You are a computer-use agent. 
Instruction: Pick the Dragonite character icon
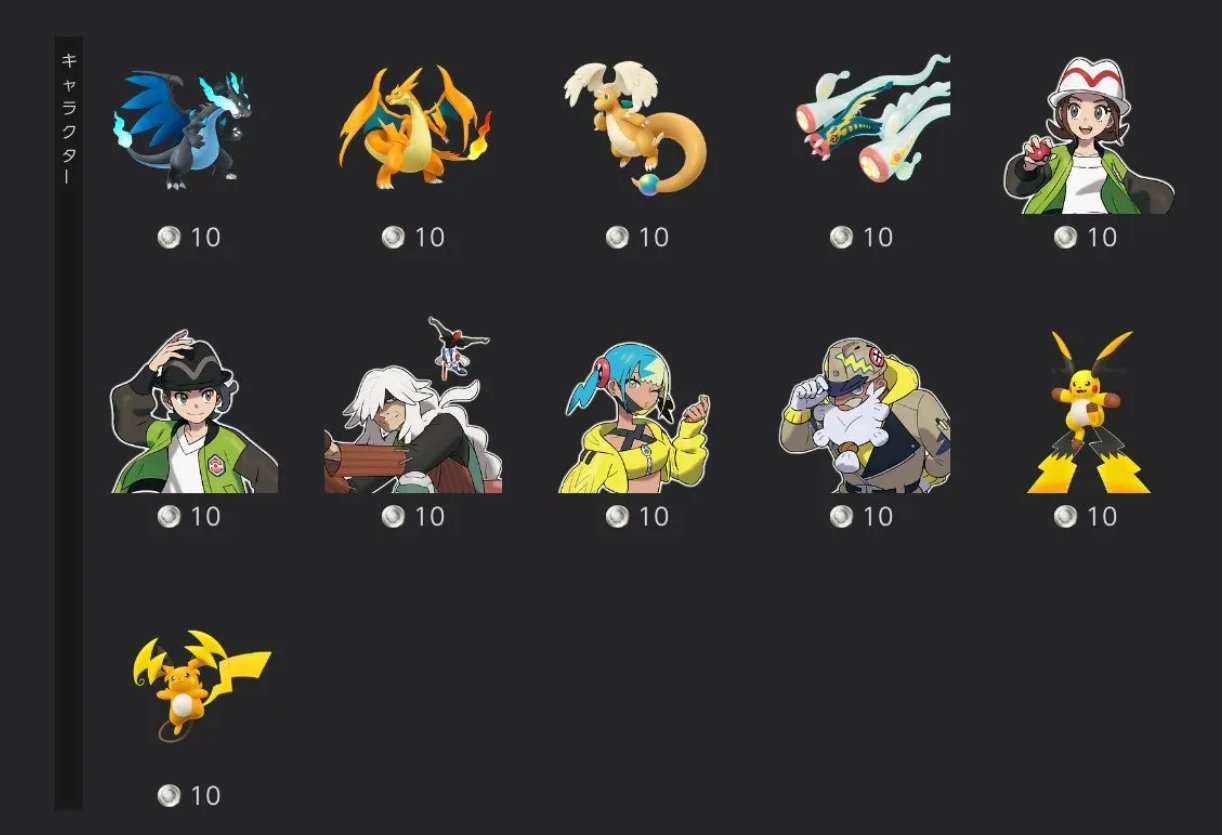(x=635, y=127)
